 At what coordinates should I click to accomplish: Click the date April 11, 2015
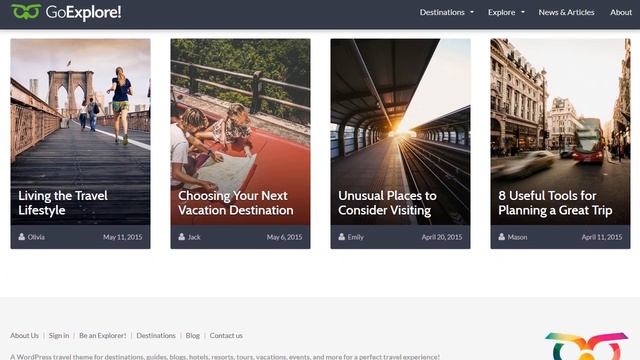tap(602, 237)
